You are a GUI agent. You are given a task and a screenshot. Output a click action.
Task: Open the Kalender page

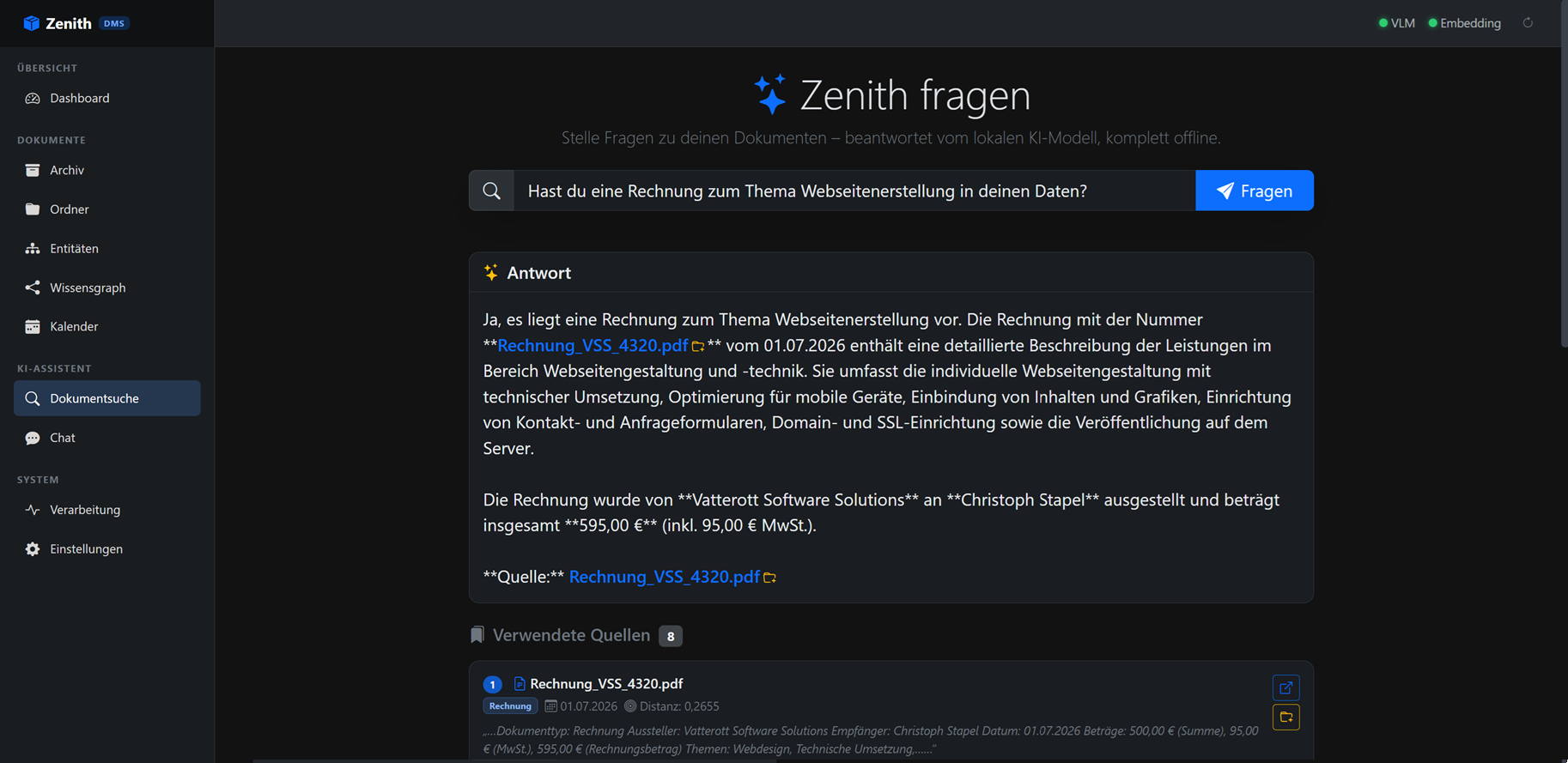(107, 326)
